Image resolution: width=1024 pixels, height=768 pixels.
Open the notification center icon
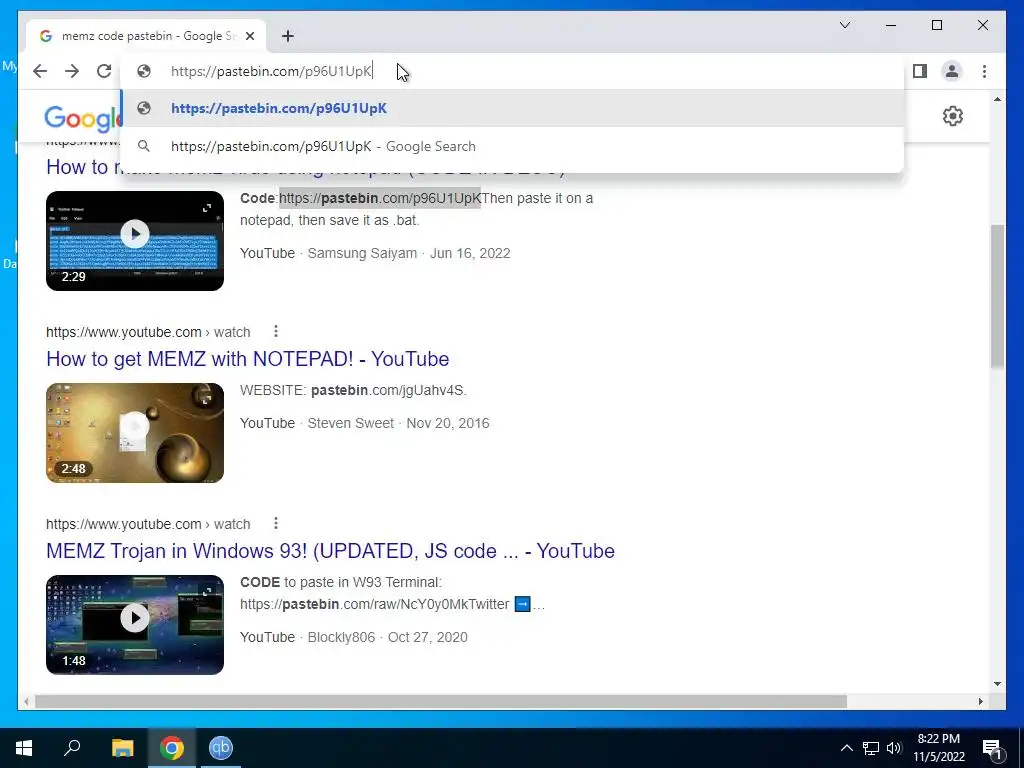pyautogui.click(x=992, y=748)
